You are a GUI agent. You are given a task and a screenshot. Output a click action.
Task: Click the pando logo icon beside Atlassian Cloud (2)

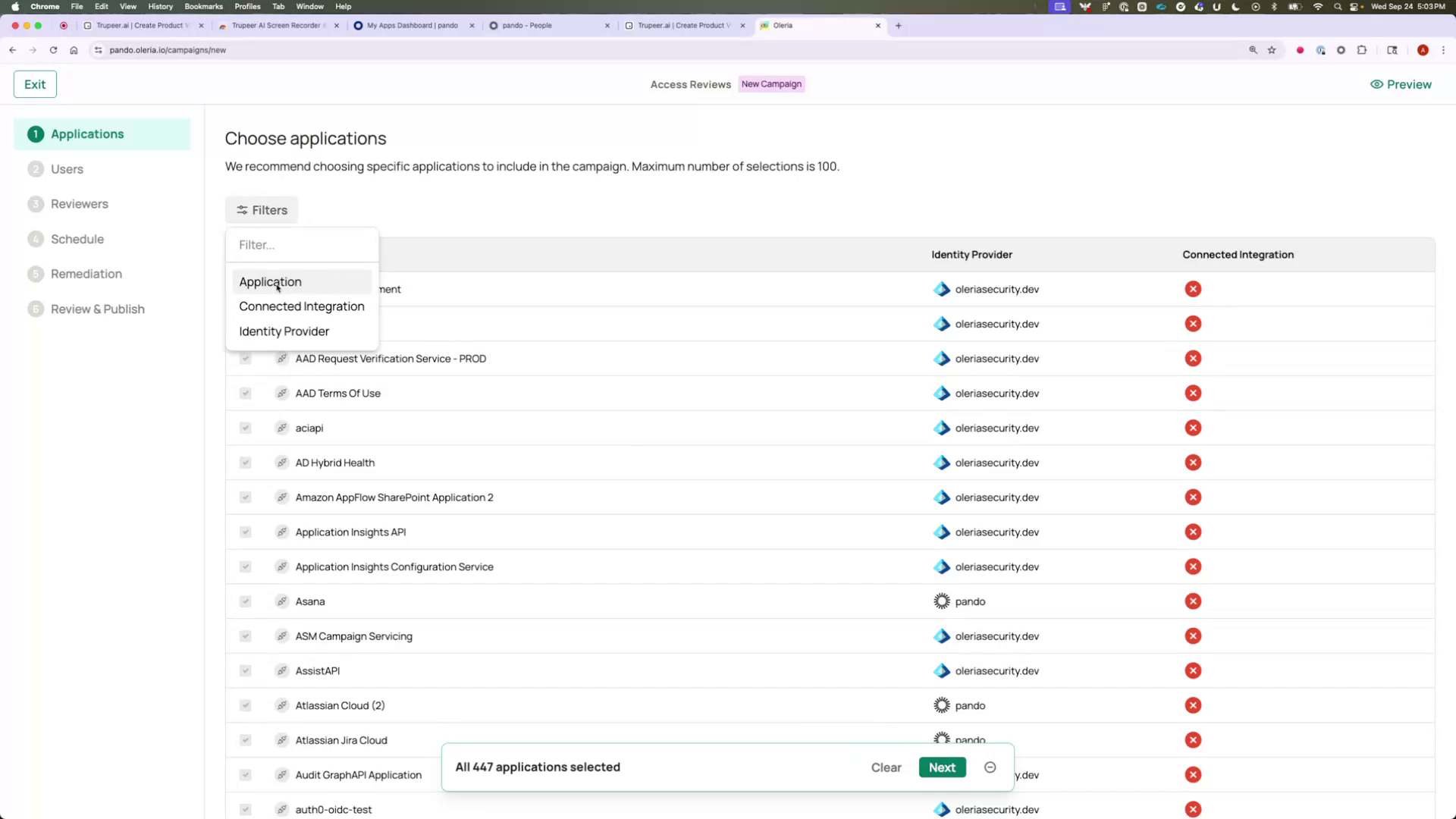(941, 705)
